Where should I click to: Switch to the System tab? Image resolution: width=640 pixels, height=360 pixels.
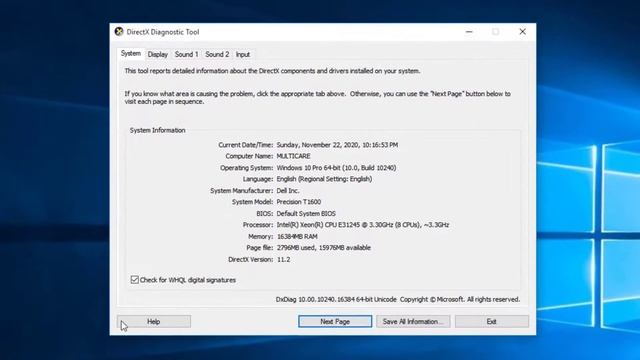point(131,54)
